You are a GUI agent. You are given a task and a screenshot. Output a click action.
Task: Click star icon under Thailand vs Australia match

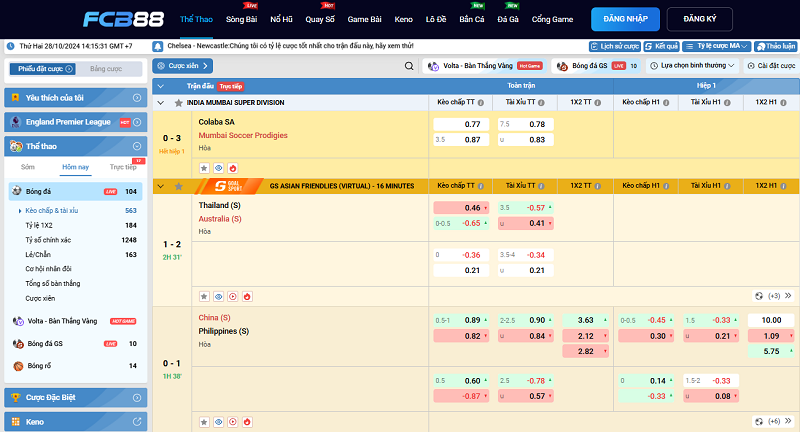coord(204,296)
